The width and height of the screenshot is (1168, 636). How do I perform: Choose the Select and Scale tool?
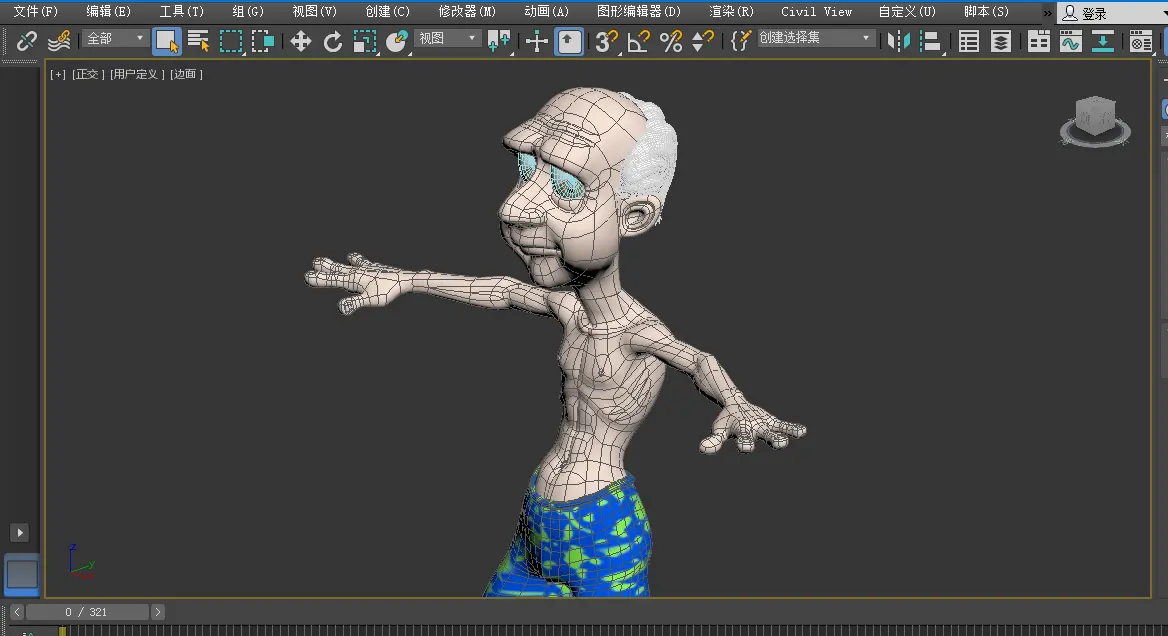click(365, 41)
